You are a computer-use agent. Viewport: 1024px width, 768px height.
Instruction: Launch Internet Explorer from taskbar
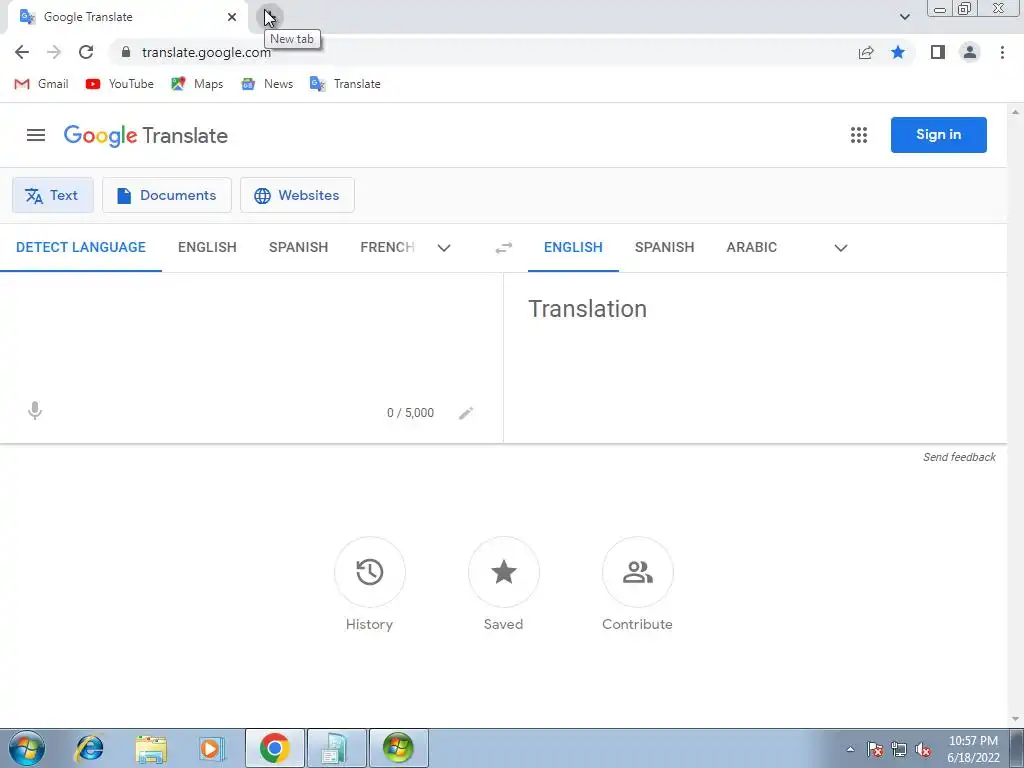[x=89, y=748]
